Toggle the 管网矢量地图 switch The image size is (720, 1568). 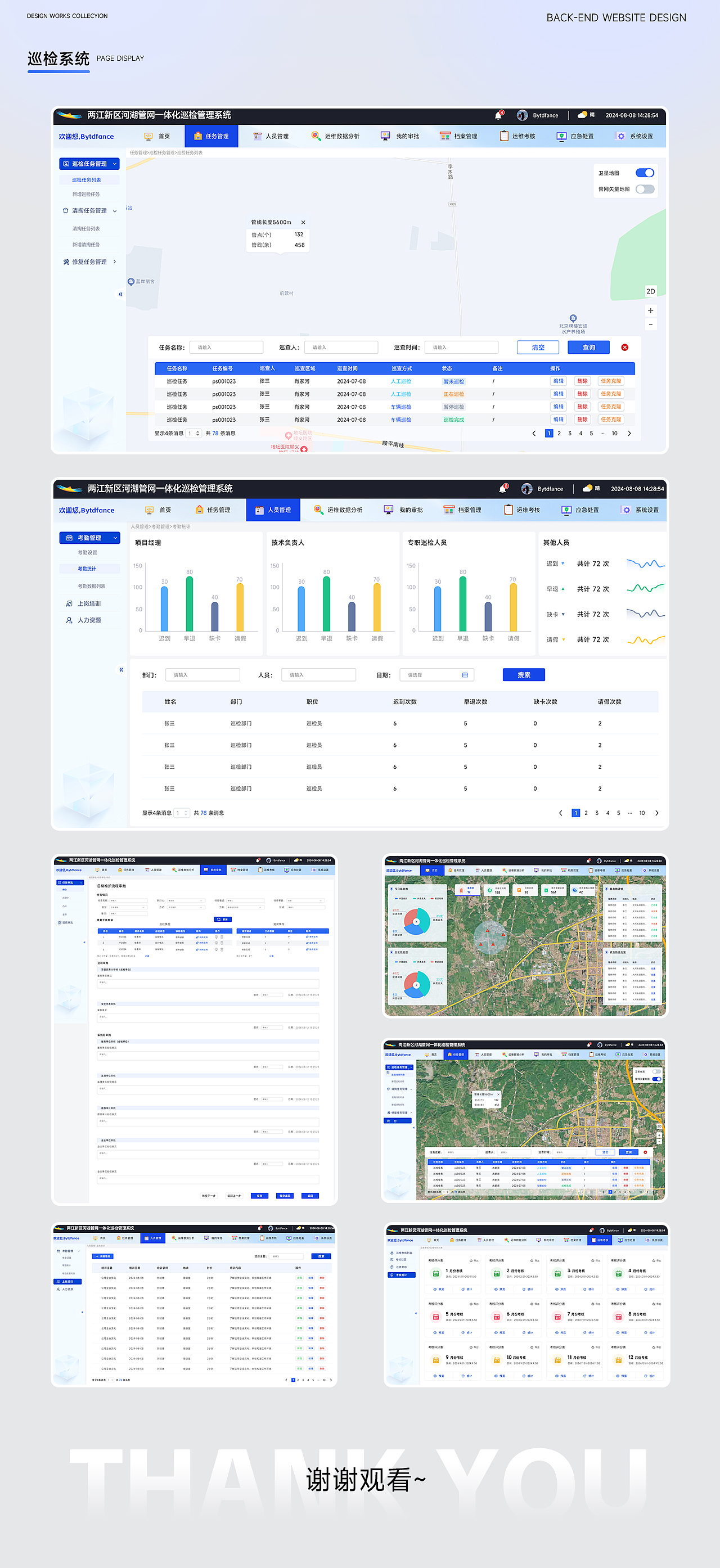[645, 190]
